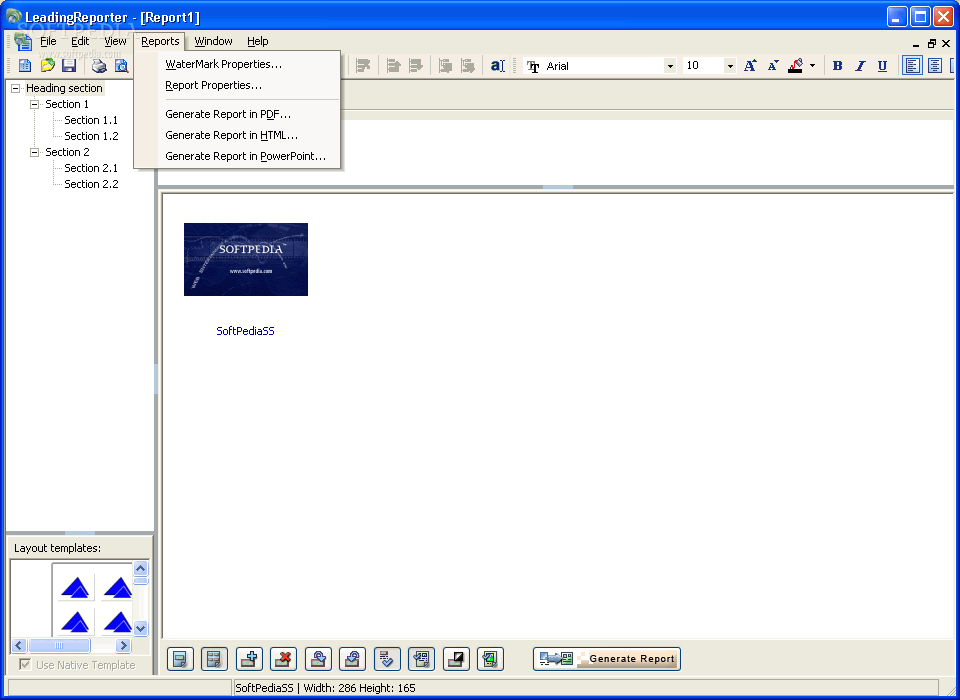Close the open Reports menu
960x700 pixels.
point(160,41)
